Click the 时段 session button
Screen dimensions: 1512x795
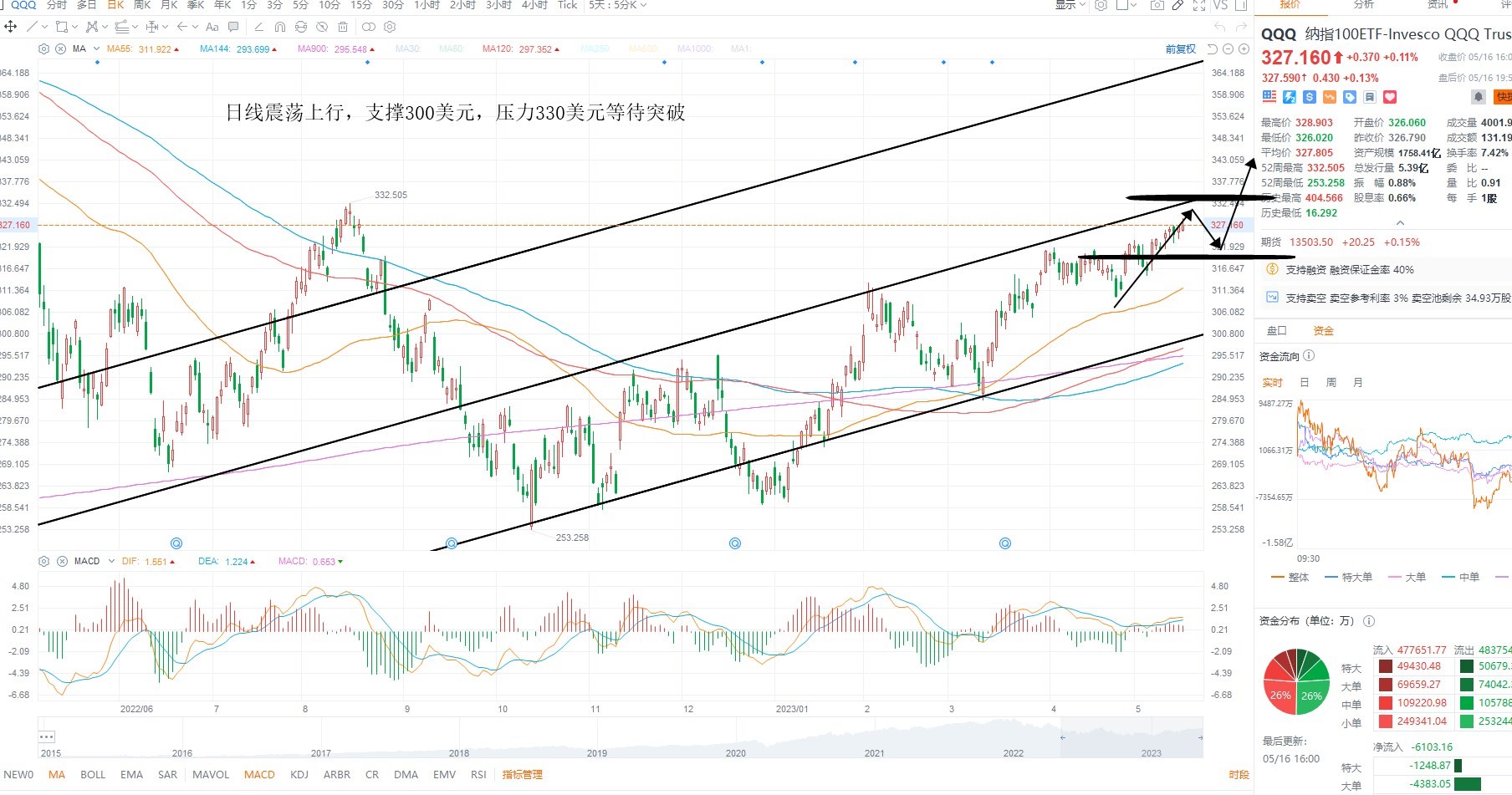coord(1239,775)
